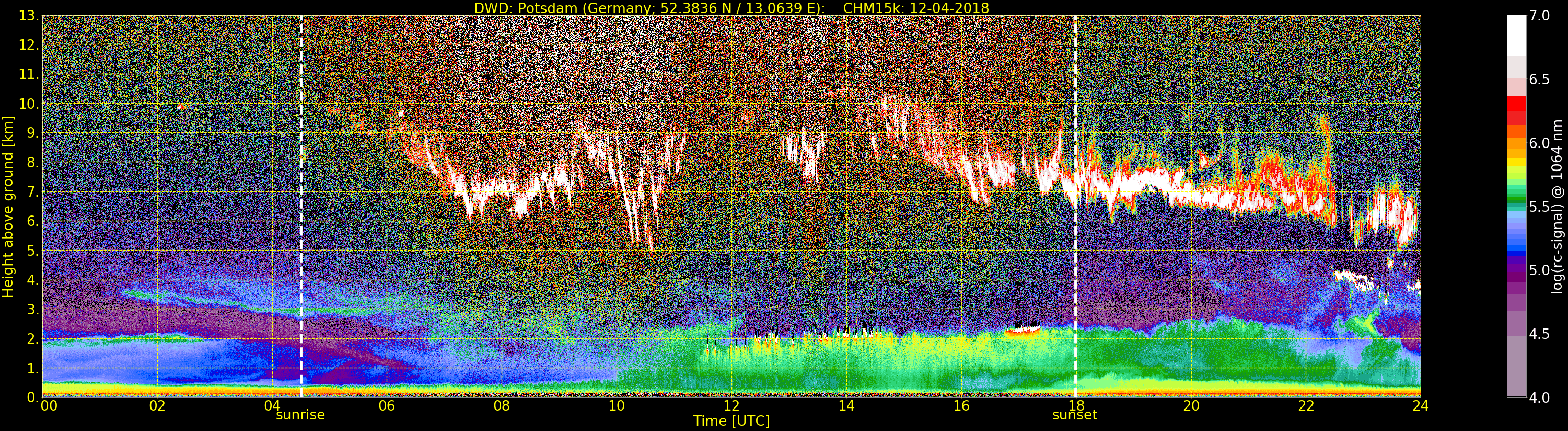Click y-axis tick label '5.'
The height and width of the screenshot is (431, 1568).
32,251
